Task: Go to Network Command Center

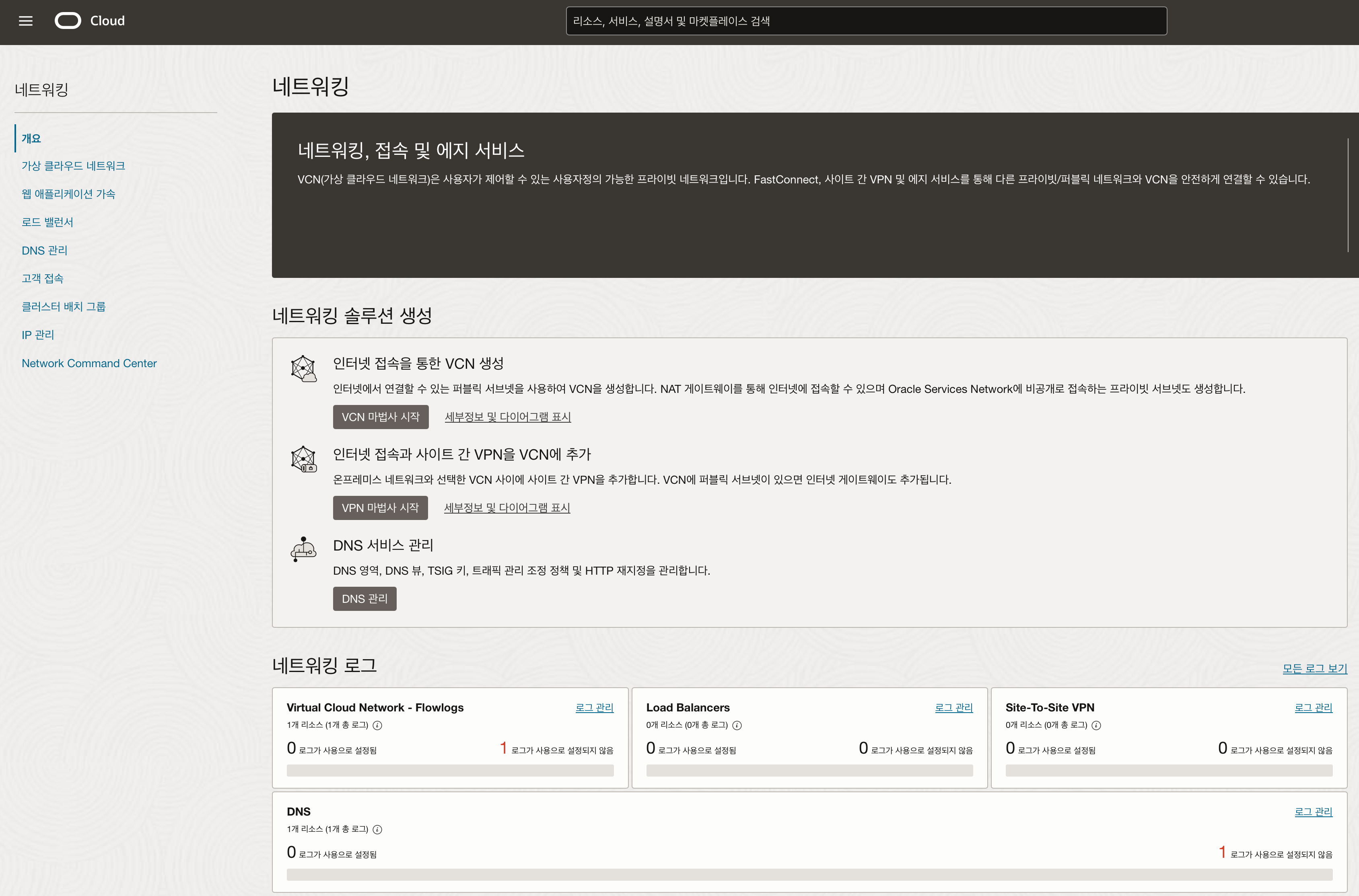Action: point(89,363)
